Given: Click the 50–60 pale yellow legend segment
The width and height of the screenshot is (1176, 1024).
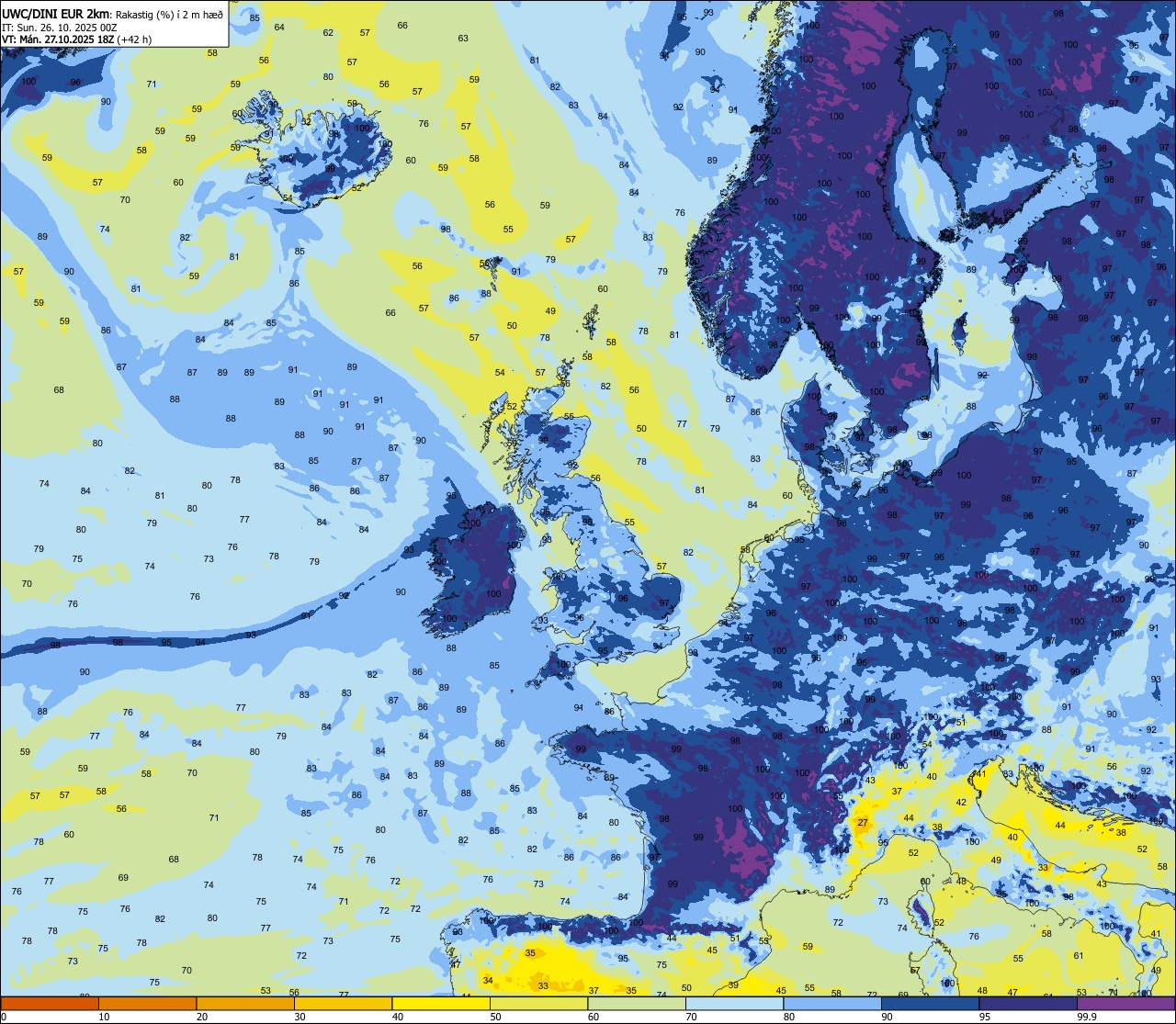Looking at the screenshot, I should pos(538,1004).
